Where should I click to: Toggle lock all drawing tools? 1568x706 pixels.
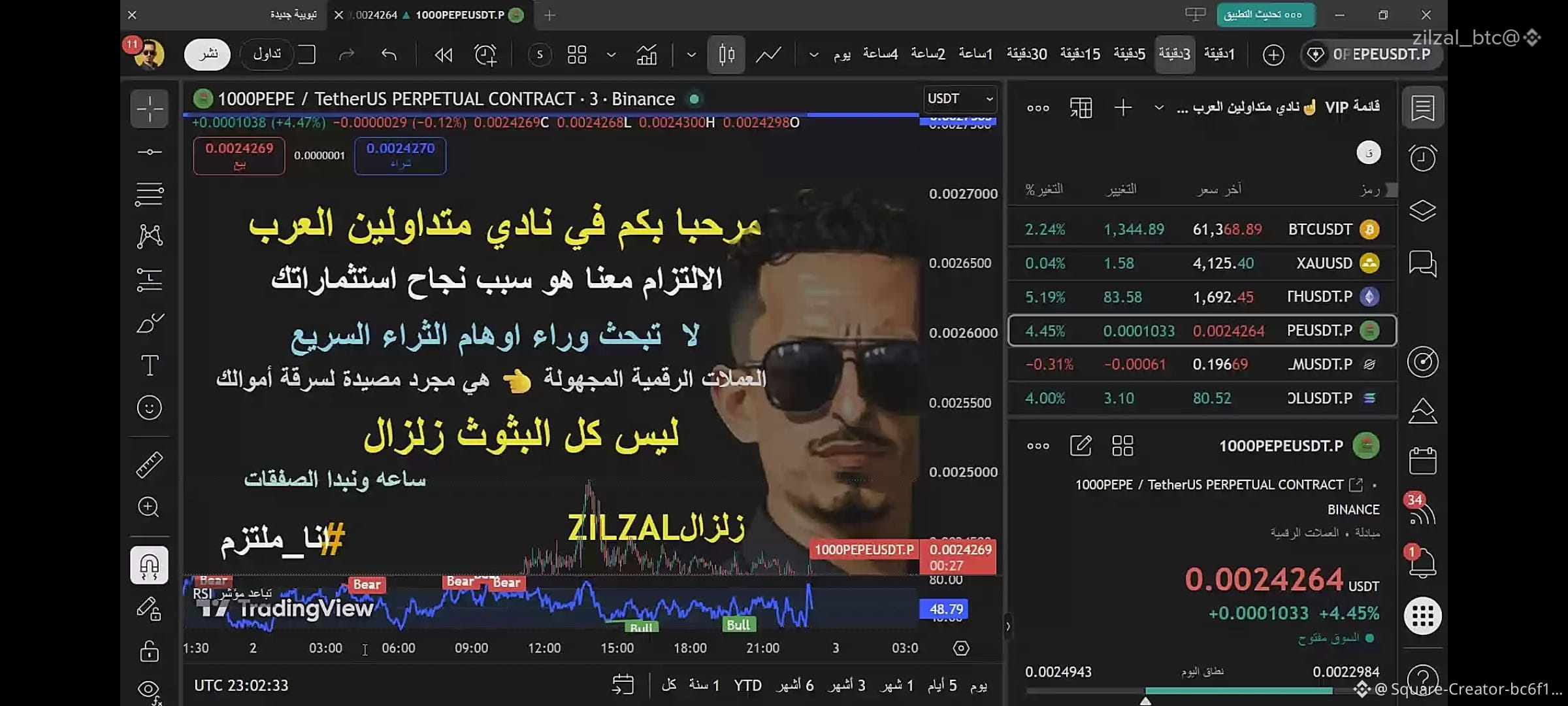(150, 651)
